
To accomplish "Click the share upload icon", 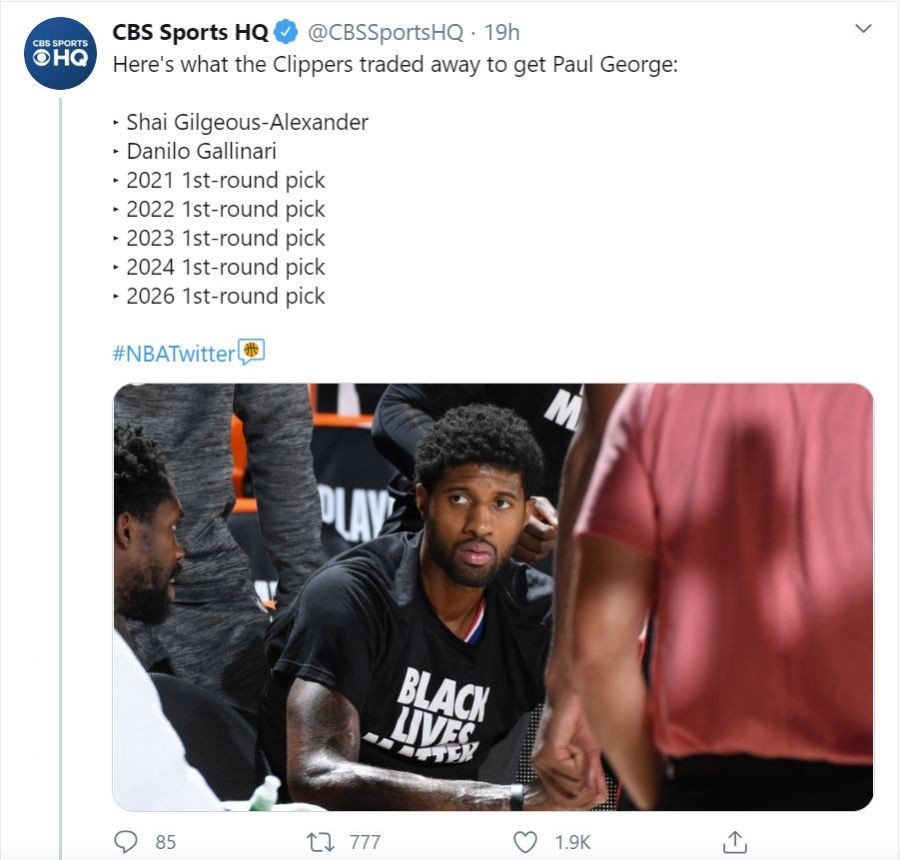I will [x=734, y=842].
